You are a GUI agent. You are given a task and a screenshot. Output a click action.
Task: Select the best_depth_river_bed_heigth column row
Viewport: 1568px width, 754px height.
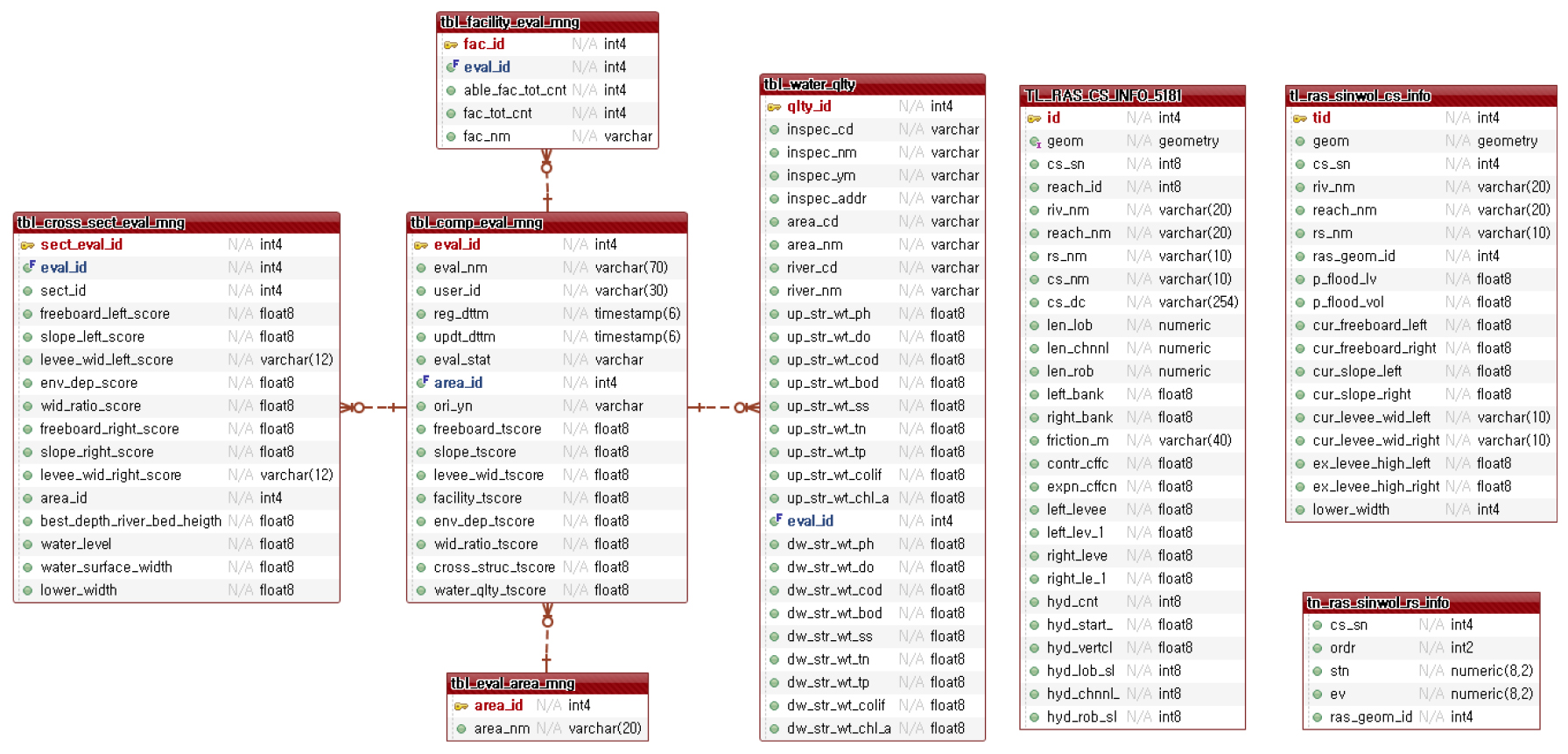coord(130,521)
